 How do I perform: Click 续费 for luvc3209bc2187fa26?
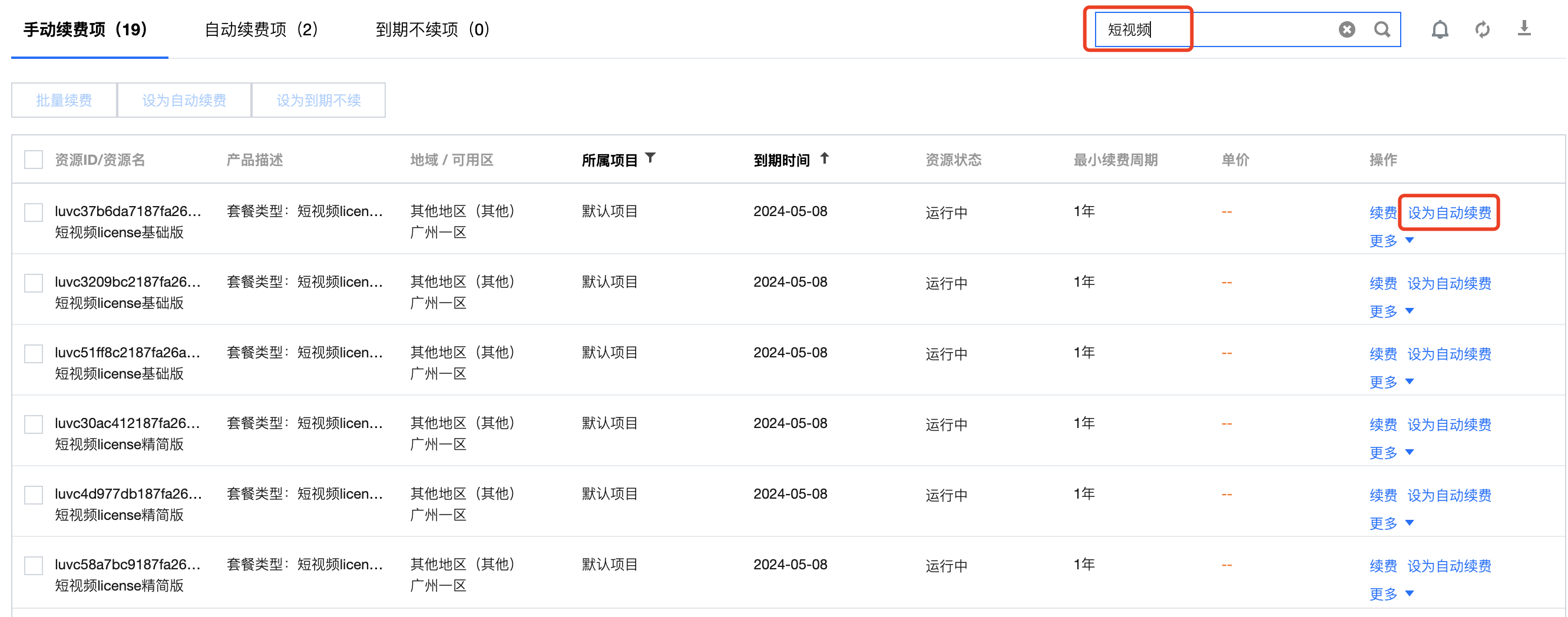click(1383, 283)
